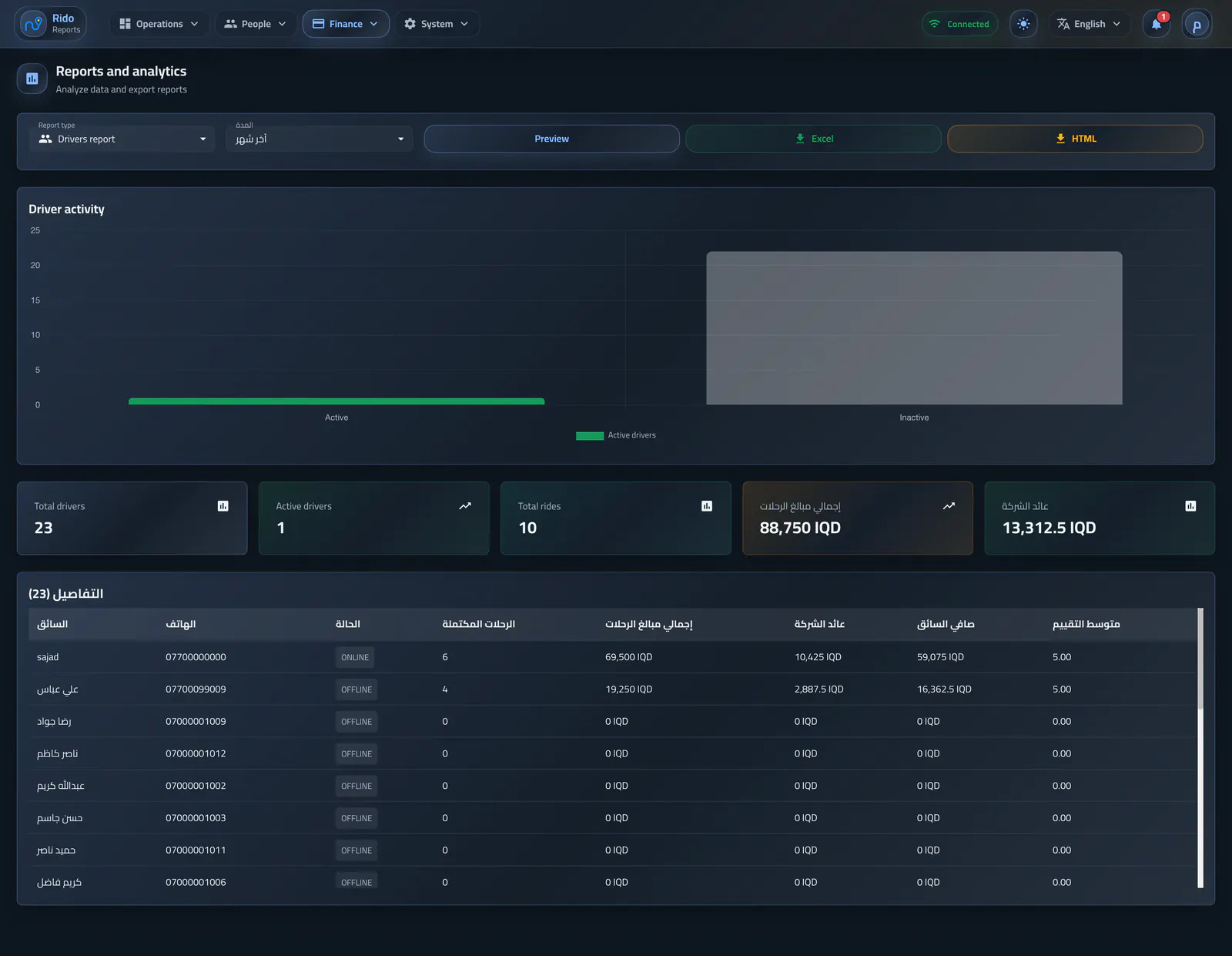Open the notifications bell
The image size is (1232, 956).
pyautogui.click(x=1156, y=24)
